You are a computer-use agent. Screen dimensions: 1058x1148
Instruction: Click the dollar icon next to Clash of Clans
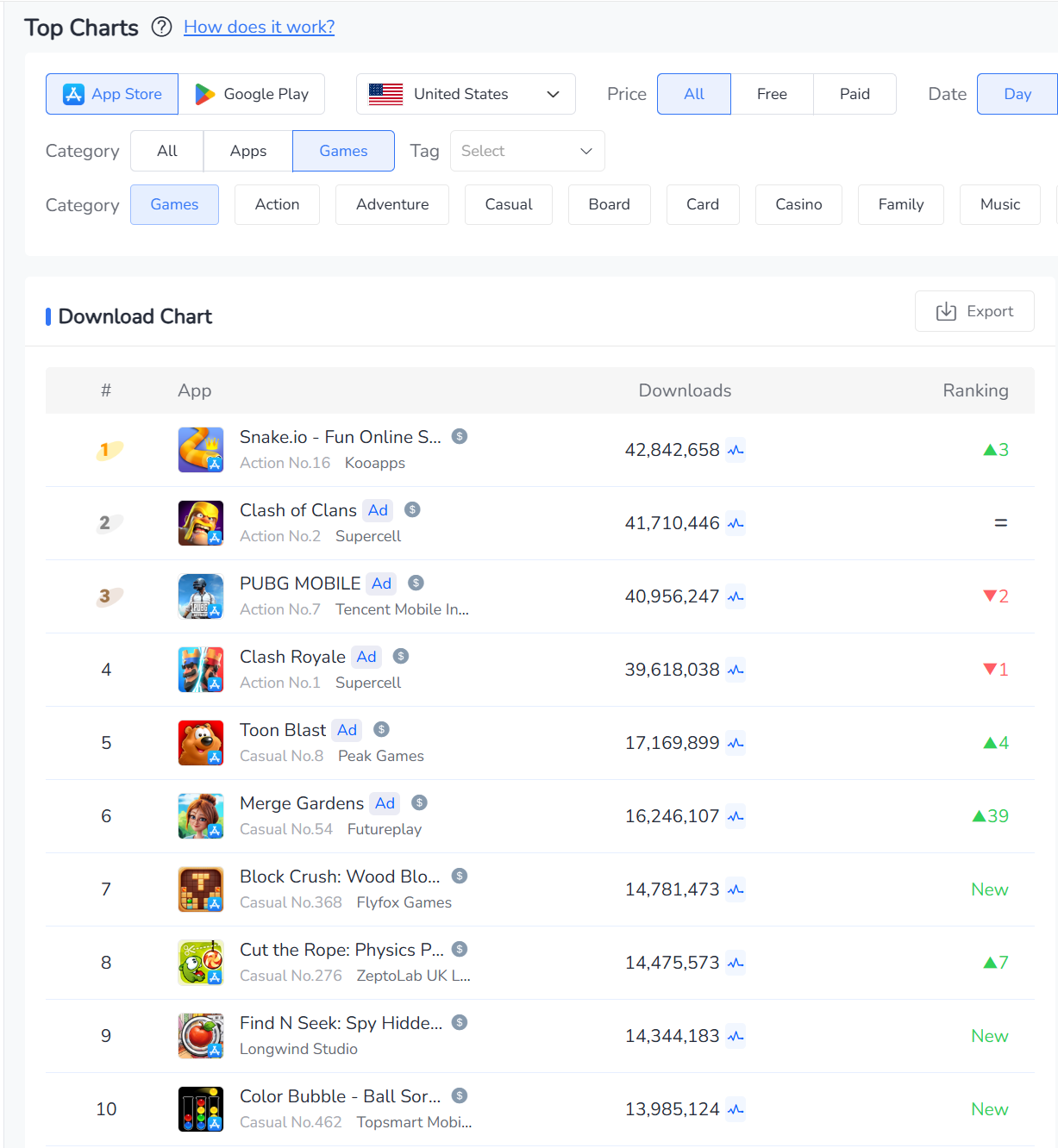pos(412,509)
